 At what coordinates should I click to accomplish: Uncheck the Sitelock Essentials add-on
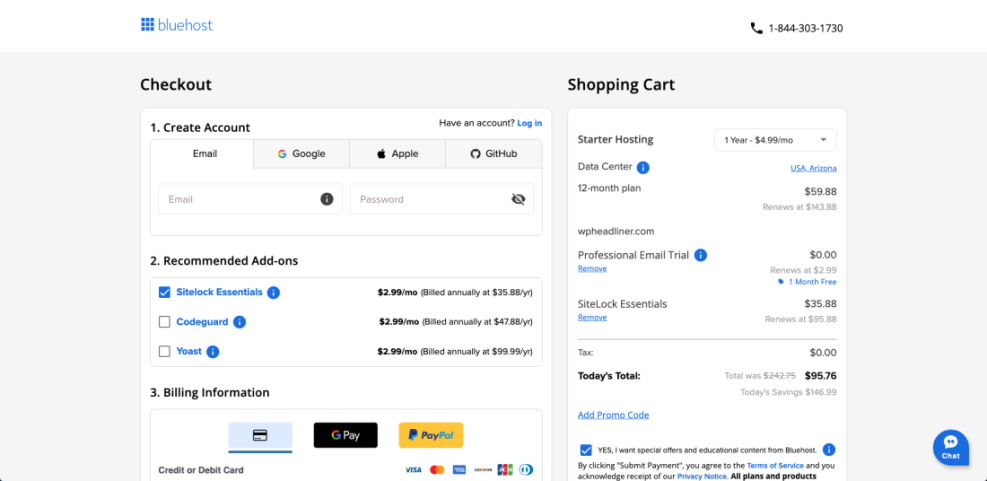(x=164, y=292)
